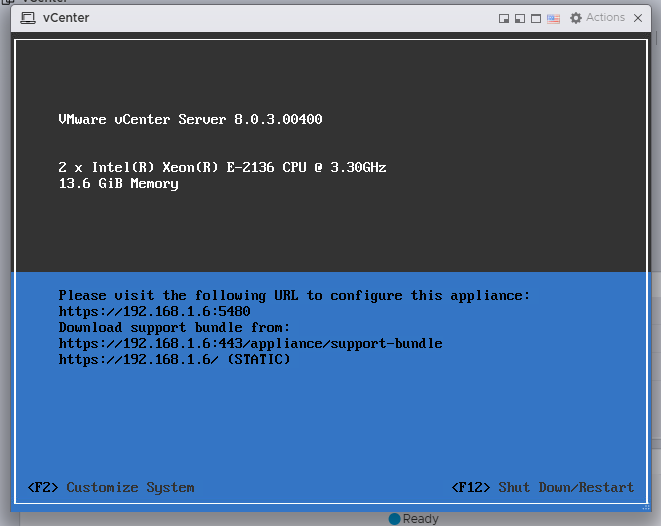This screenshot has height=526, width=661.
Task: Click the 13.6 GiB Memory line
Action: point(118,183)
